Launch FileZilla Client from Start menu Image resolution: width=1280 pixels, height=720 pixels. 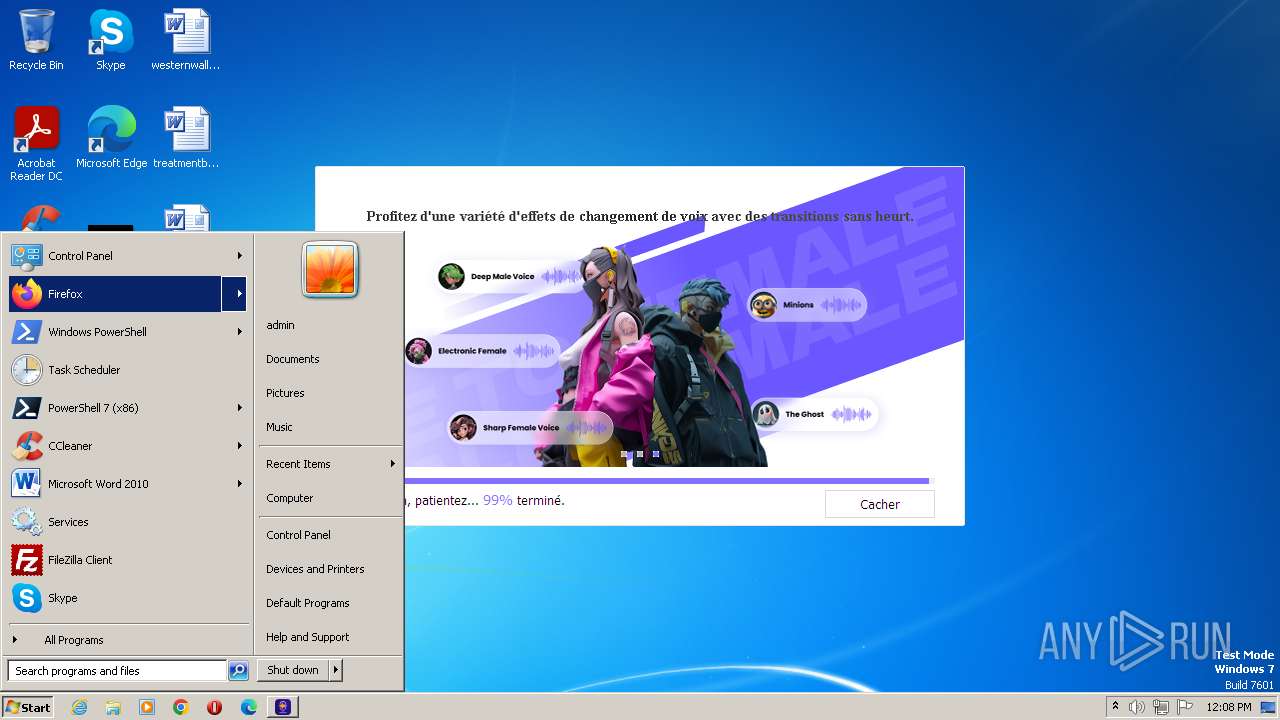pos(127,560)
